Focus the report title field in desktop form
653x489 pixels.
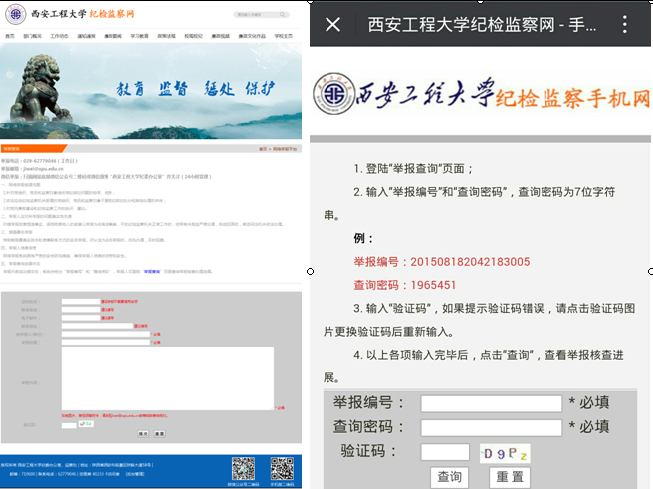[x=106, y=342]
